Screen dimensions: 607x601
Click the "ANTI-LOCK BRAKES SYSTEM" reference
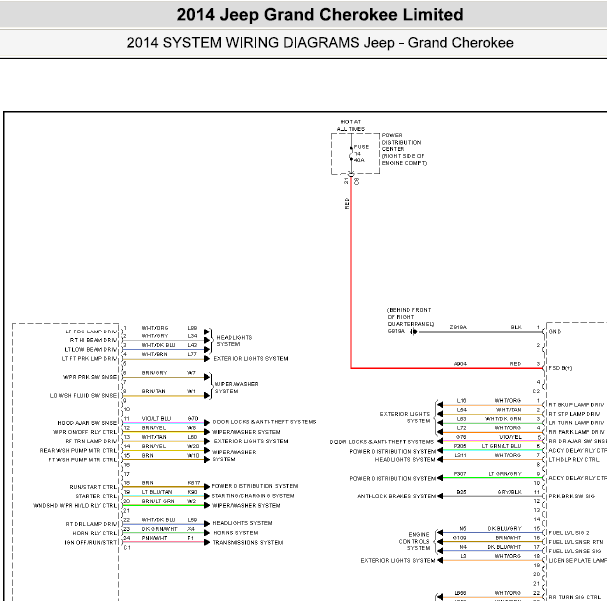point(397,496)
